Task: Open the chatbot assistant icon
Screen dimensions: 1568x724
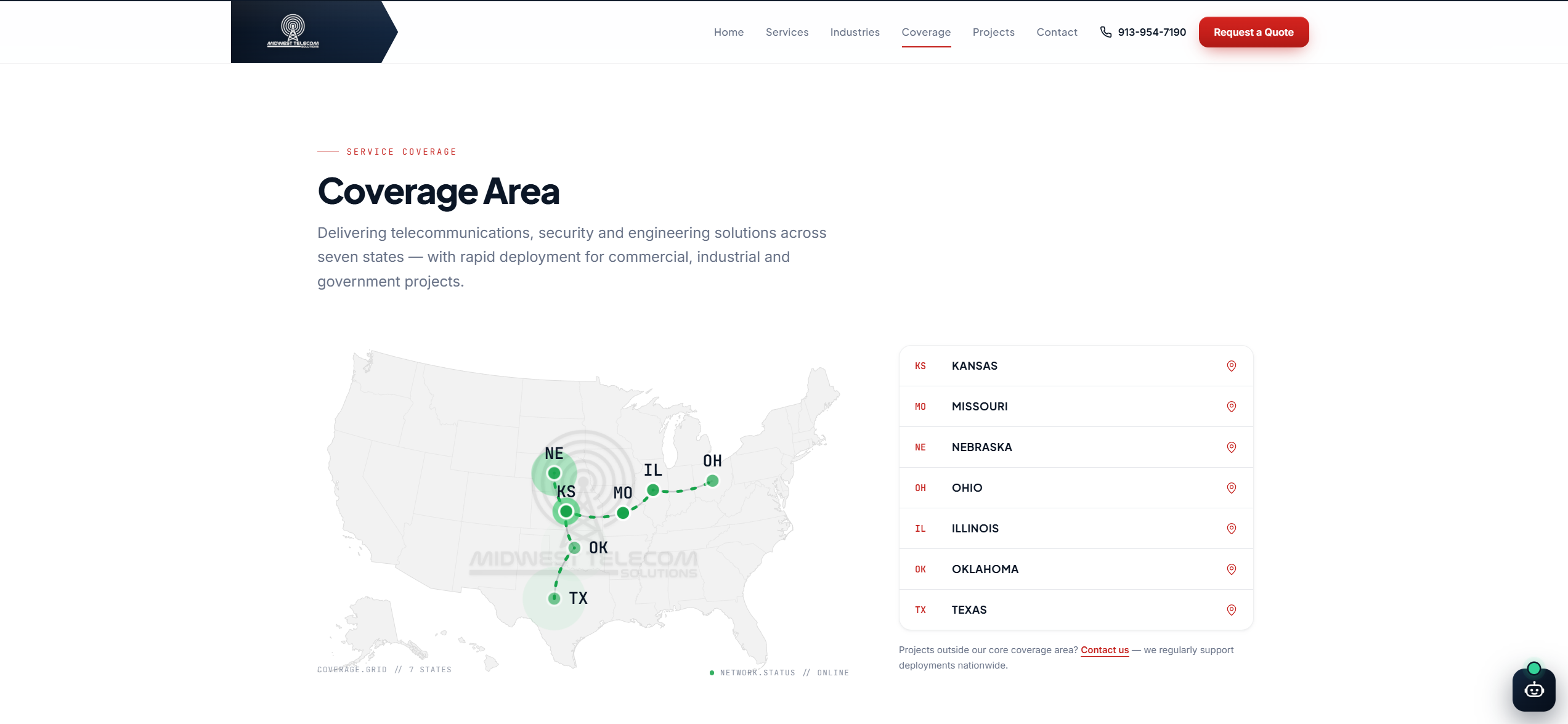Action: (1533, 689)
